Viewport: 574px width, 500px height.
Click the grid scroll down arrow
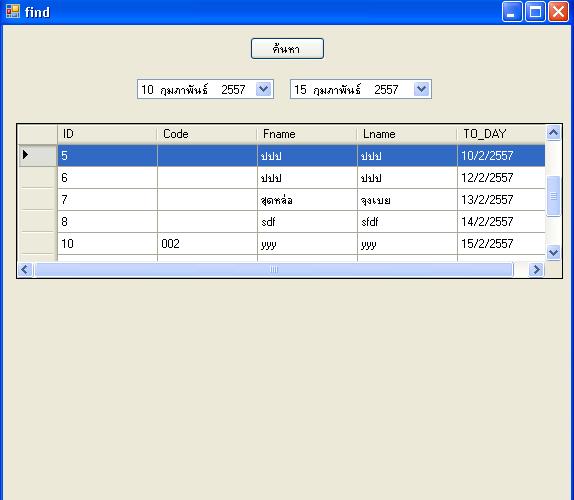pyautogui.click(x=553, y=252)
